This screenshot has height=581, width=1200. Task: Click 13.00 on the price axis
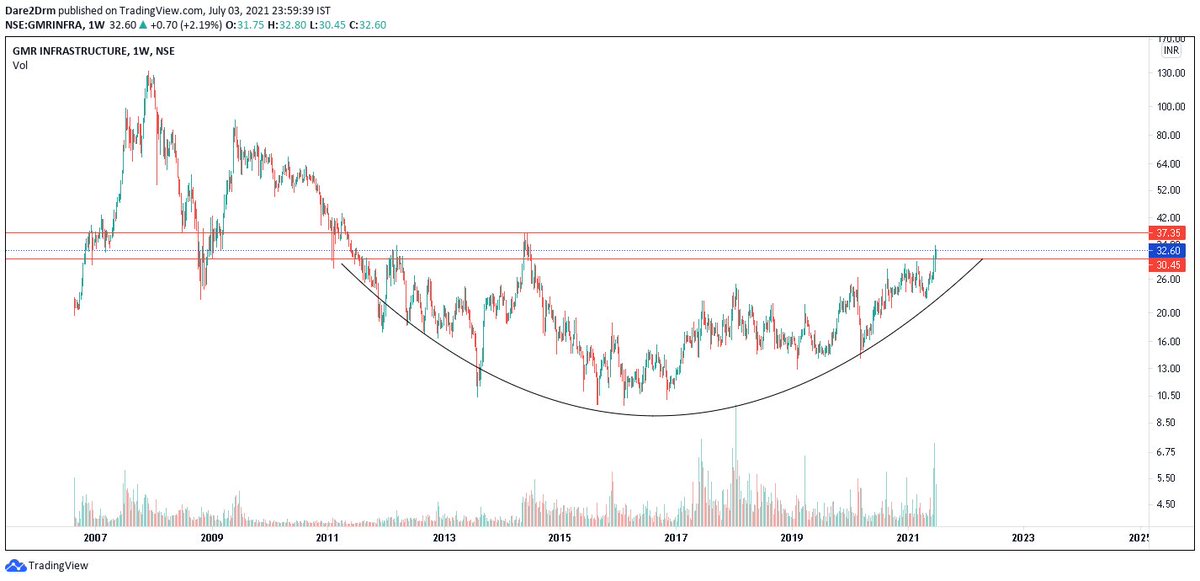[1171, 368]
